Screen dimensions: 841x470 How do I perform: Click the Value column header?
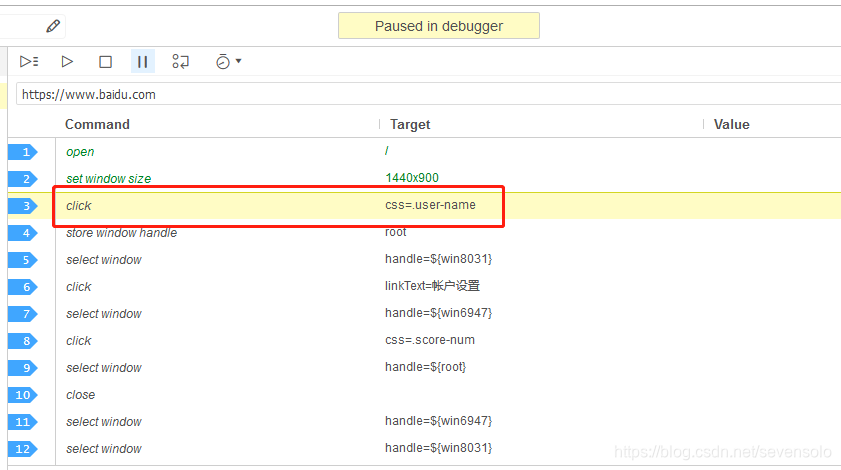731,124
